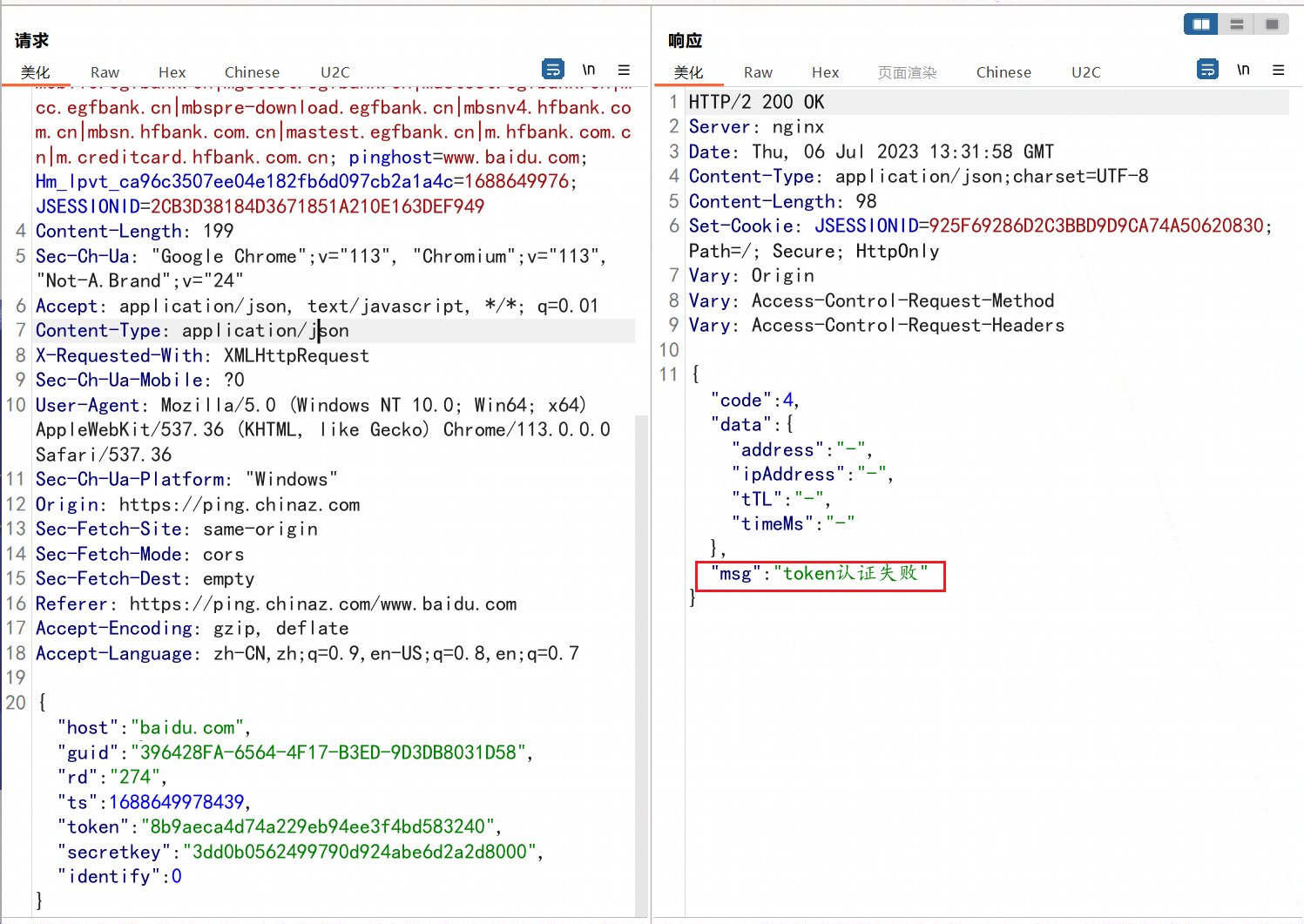Switch to 页面渲染 tab in response panel
The width and height of the screenshot is (1304, 924).
[907, 72]
